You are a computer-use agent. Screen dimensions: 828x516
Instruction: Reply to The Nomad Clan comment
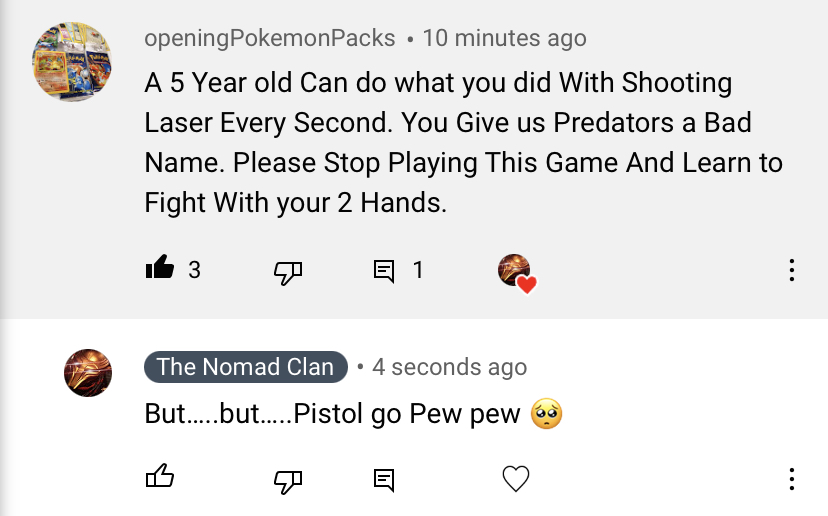tap(384, 480)
